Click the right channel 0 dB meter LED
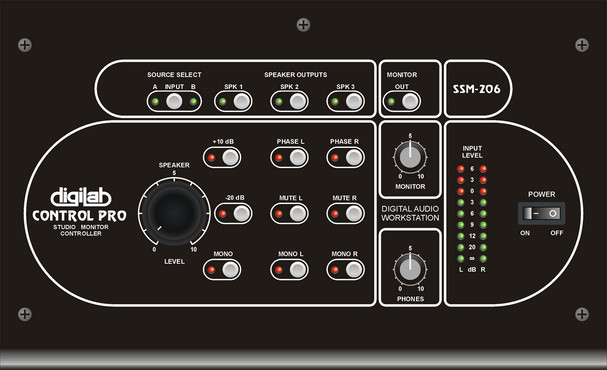This screenshot has width=607, height=370. coord(483,191)
